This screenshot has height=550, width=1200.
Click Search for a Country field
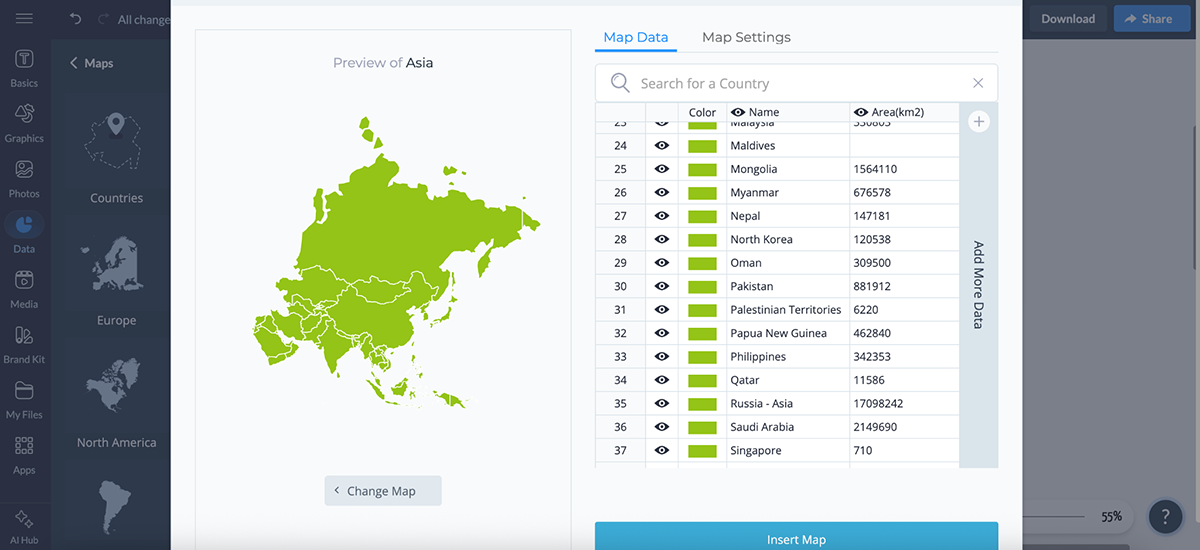tap(796, 83)
